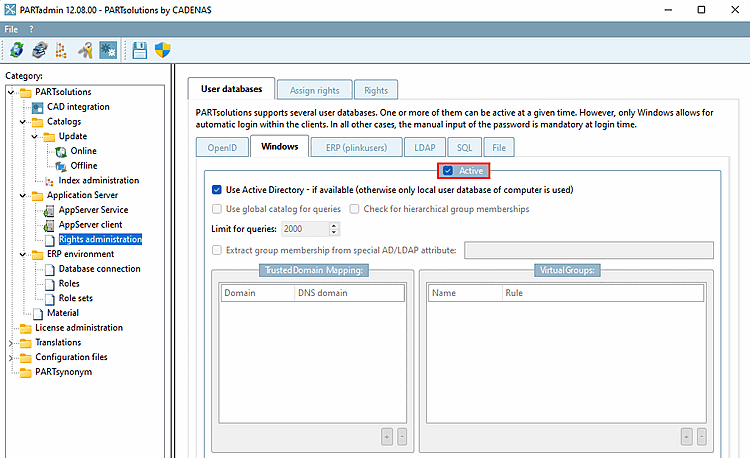Screen dimensions: 750x458
Task: Select Roles in the tree
Action: tap(69, 284)
